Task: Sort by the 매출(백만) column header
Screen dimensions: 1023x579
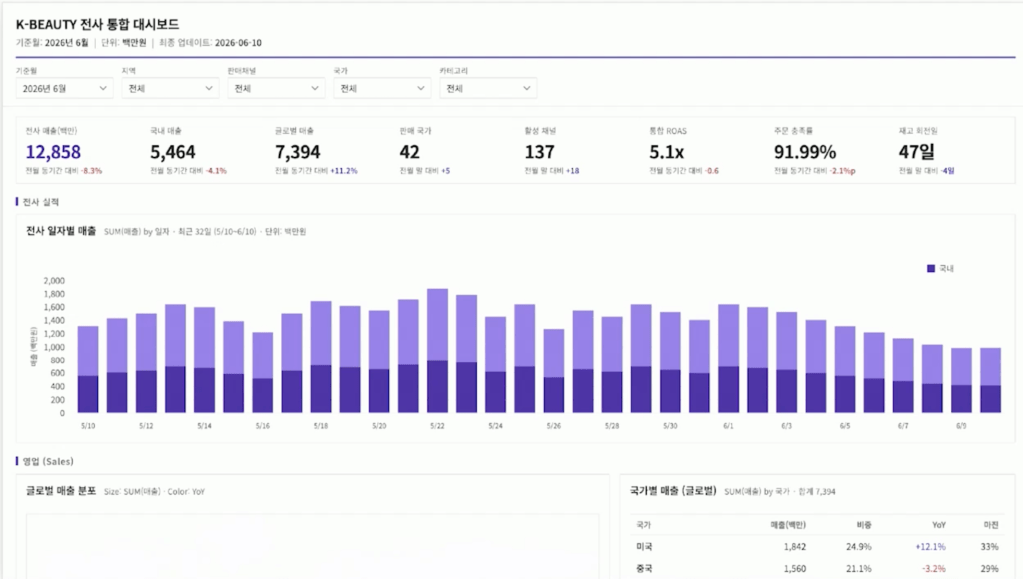Action: (787, 525)
